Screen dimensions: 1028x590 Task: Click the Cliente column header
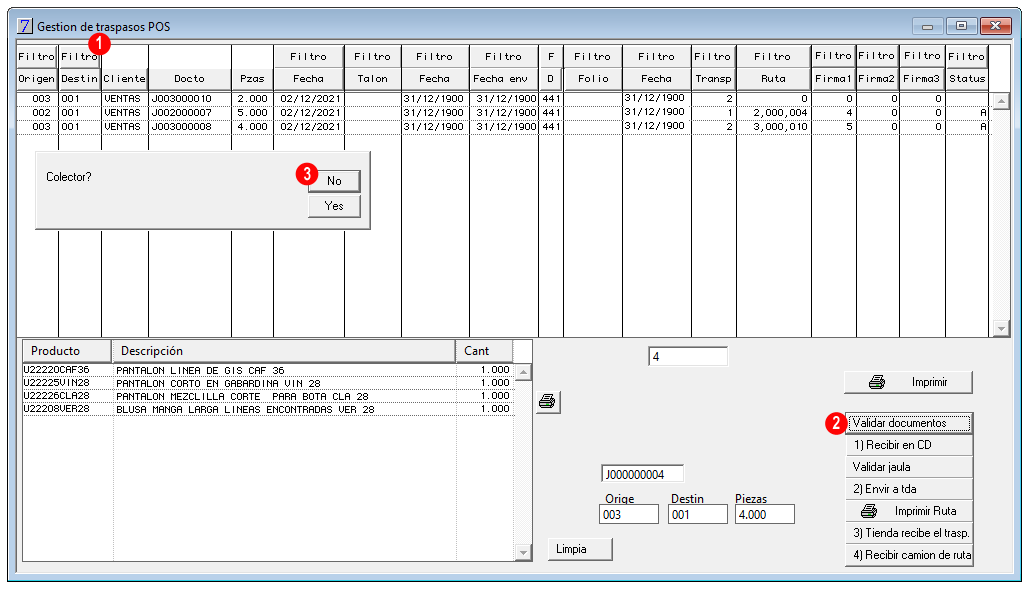(124, 79)
